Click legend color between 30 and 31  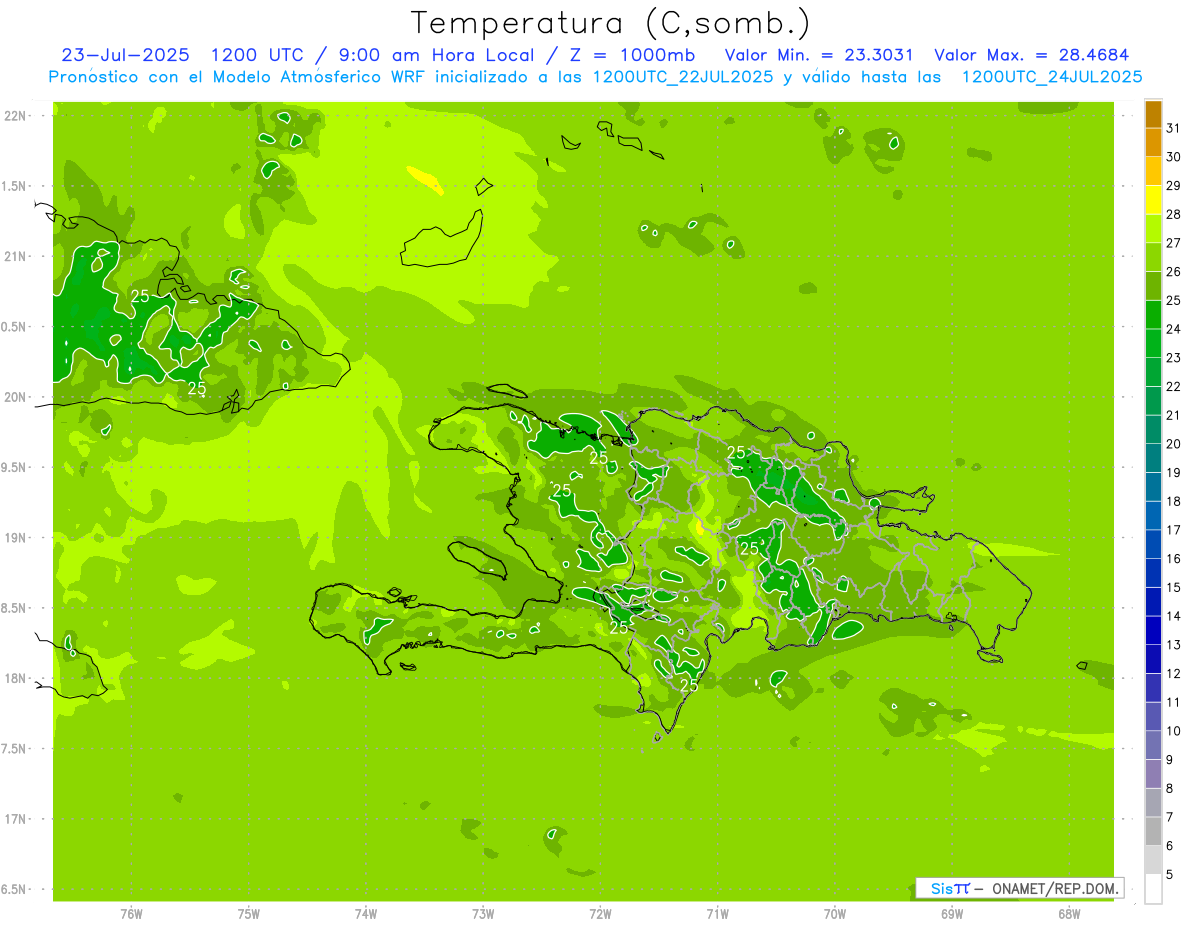pos(1153,143)
